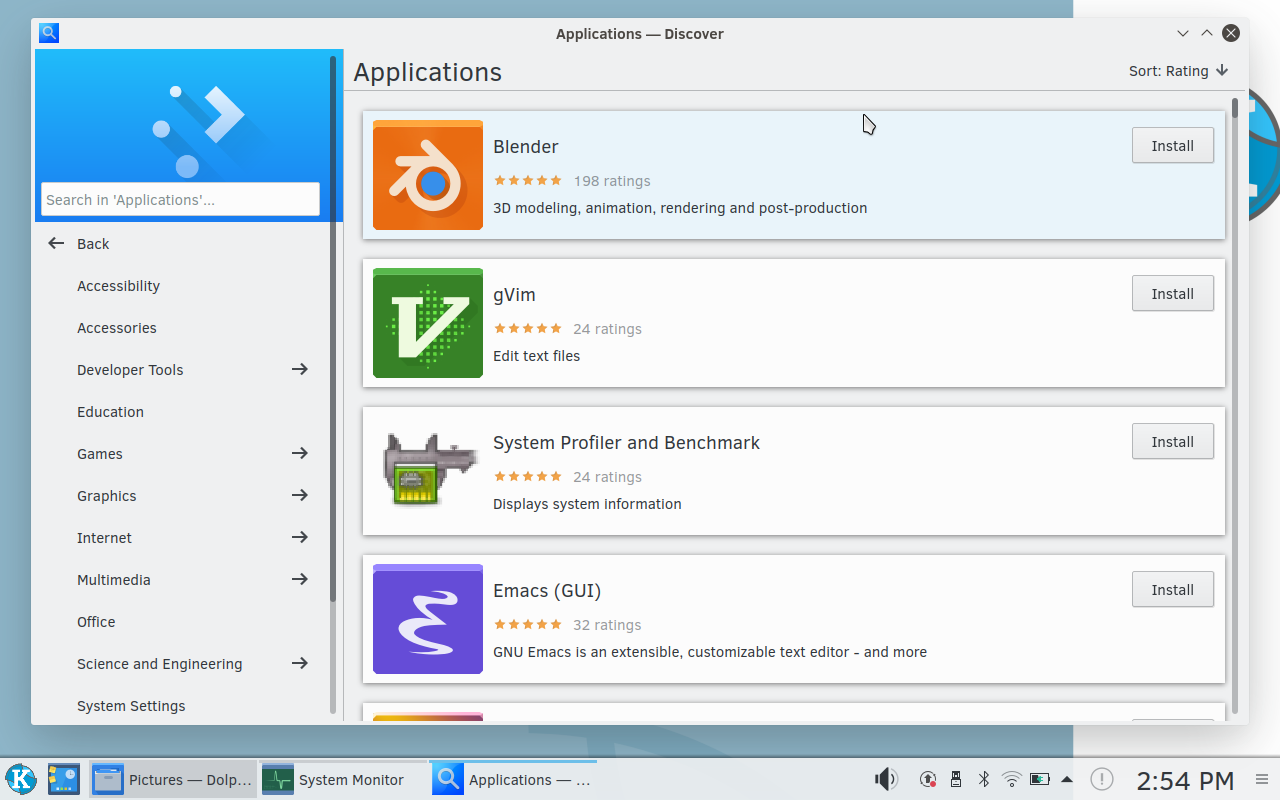Expand the Internet category arrow
1280x800 pixels.
(299, 537)
